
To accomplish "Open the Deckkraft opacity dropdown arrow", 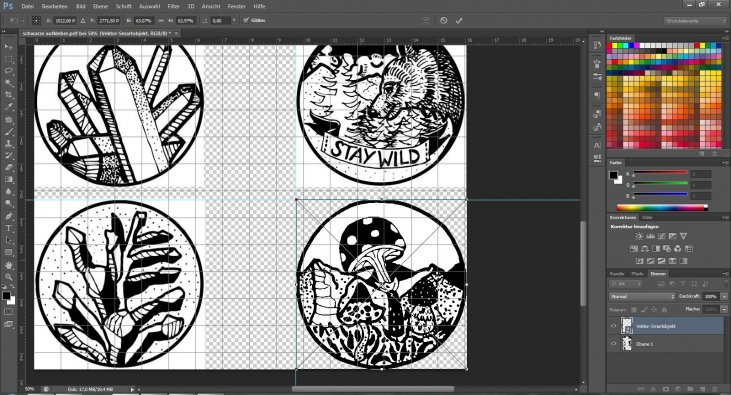I will coord(724,296).
